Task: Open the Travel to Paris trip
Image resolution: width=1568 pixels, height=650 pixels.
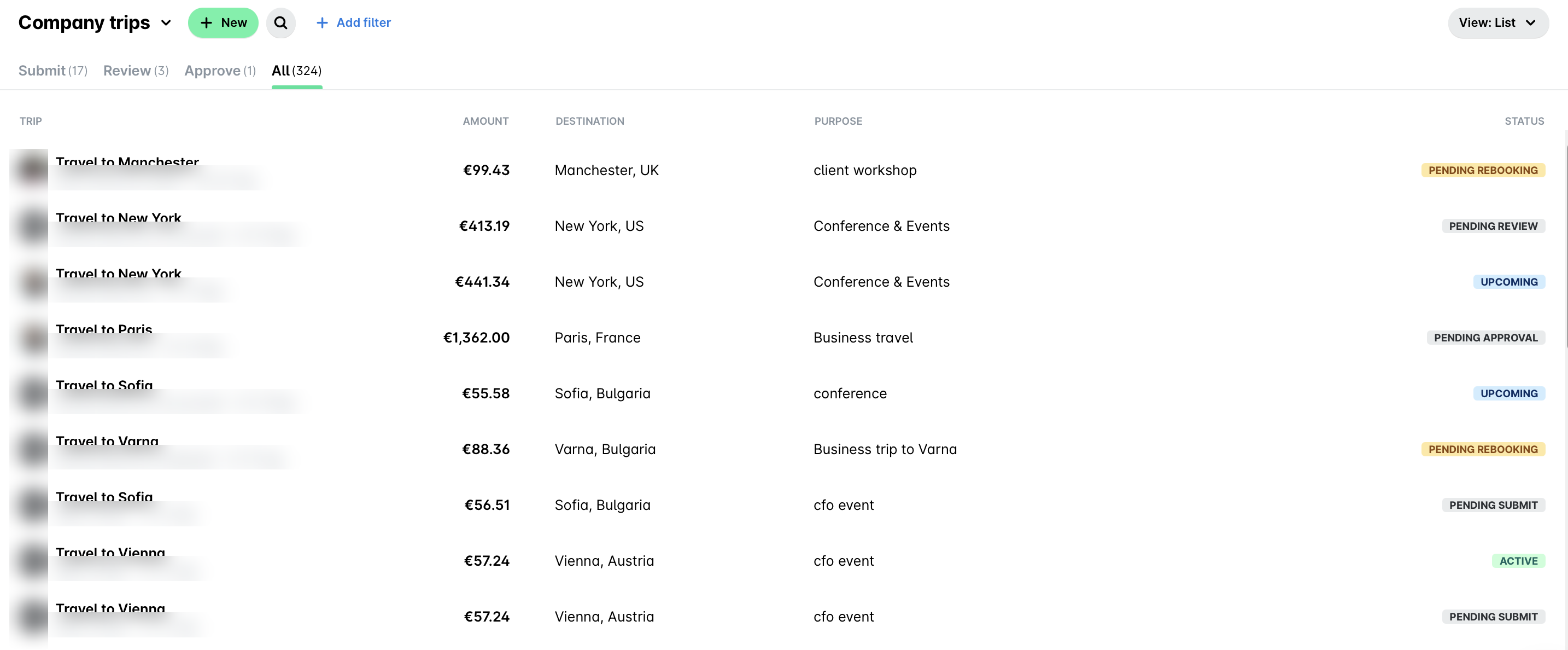Action: pos(104,329)
